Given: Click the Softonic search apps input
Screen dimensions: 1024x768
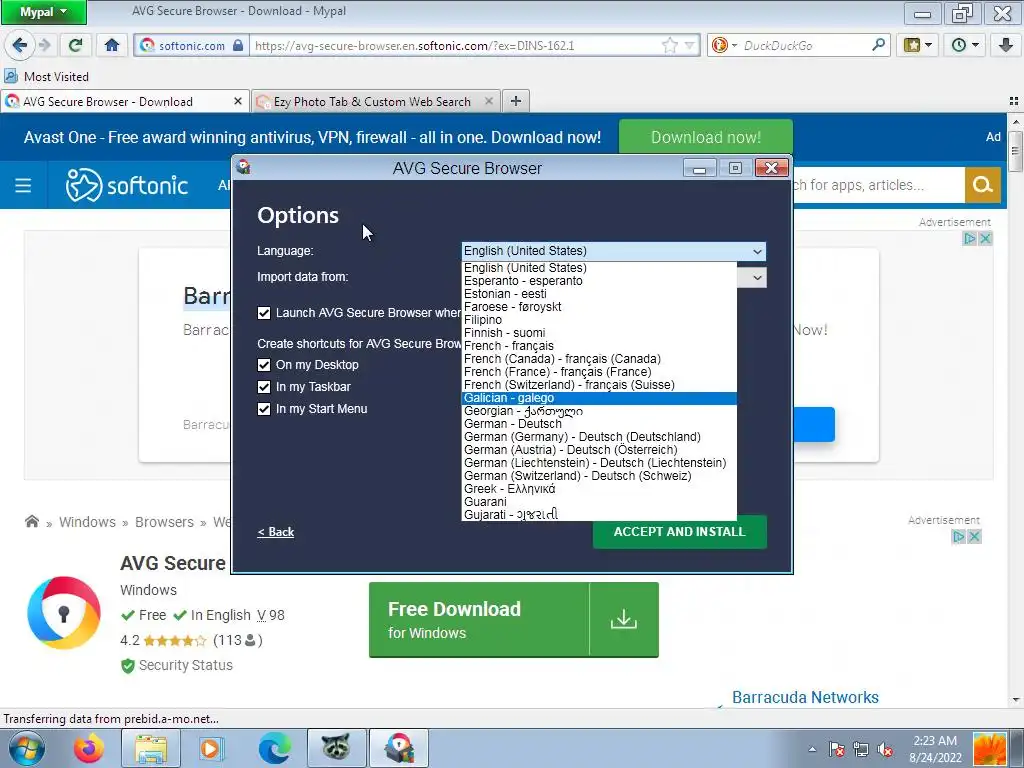Looking at the screenshot, I should tap(878, 185).
